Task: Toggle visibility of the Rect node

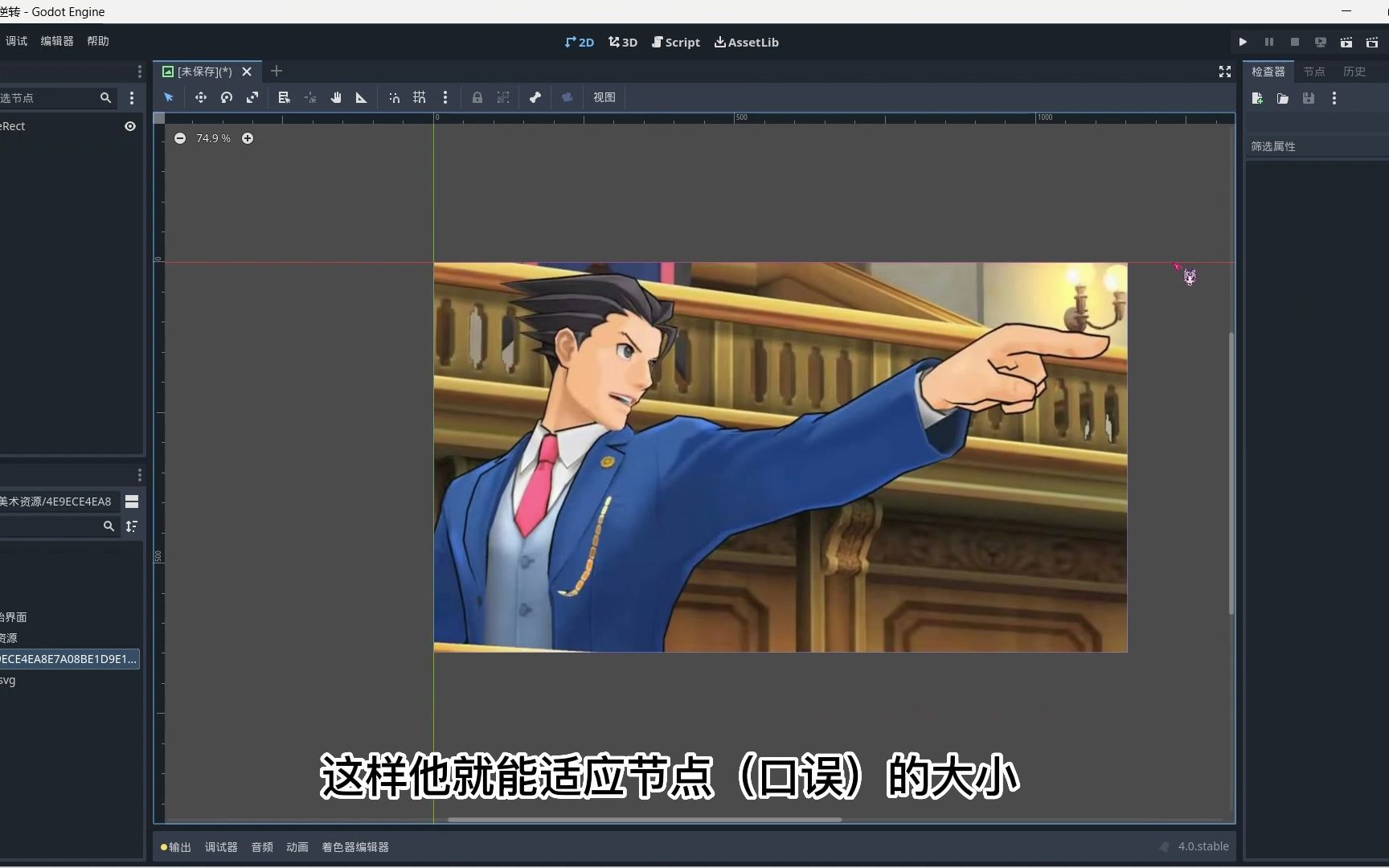Action: [x=130, y=126]
